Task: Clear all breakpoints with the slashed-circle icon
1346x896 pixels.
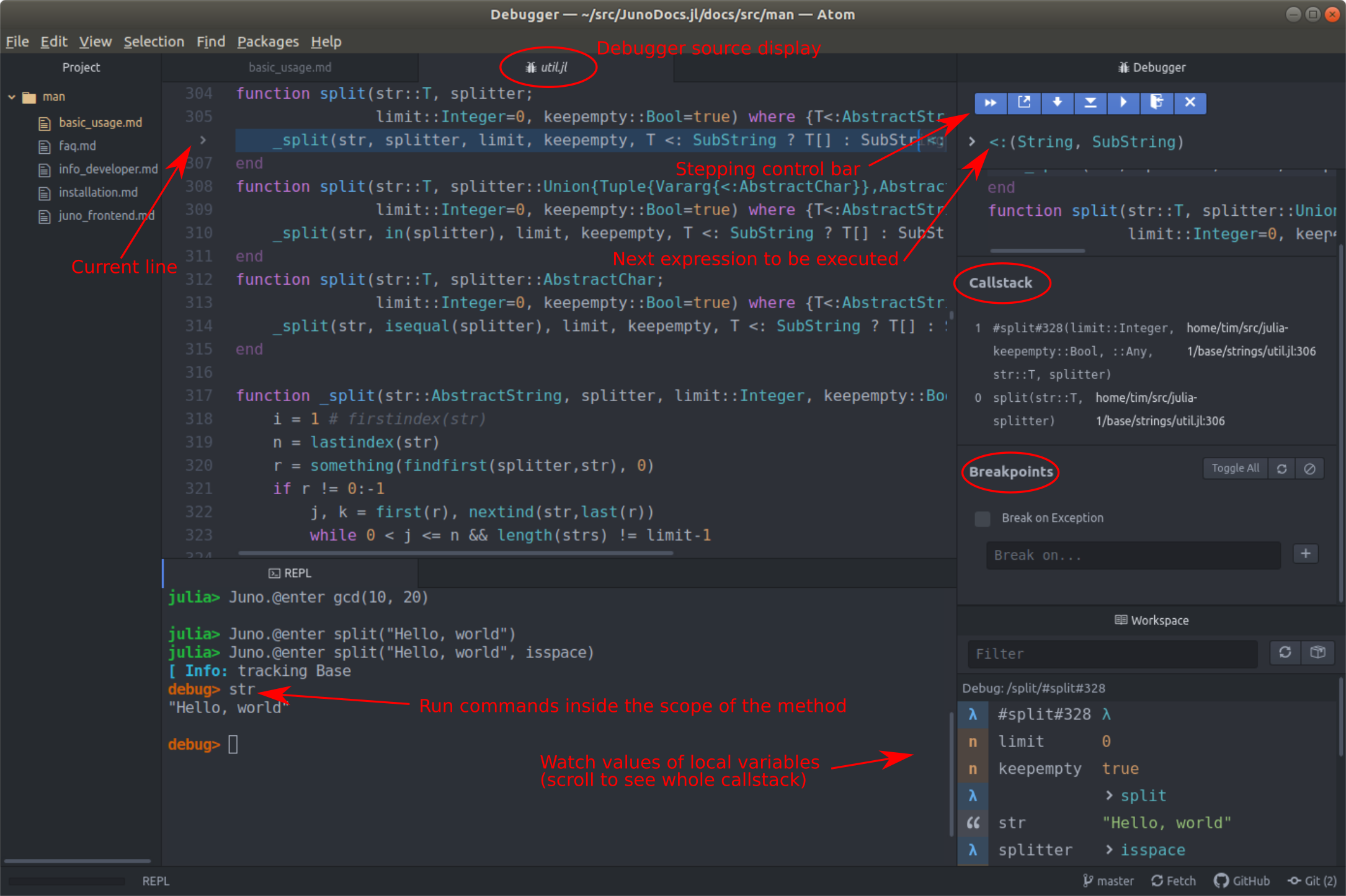Action: pyautogui.click(x=1309, y=469)
